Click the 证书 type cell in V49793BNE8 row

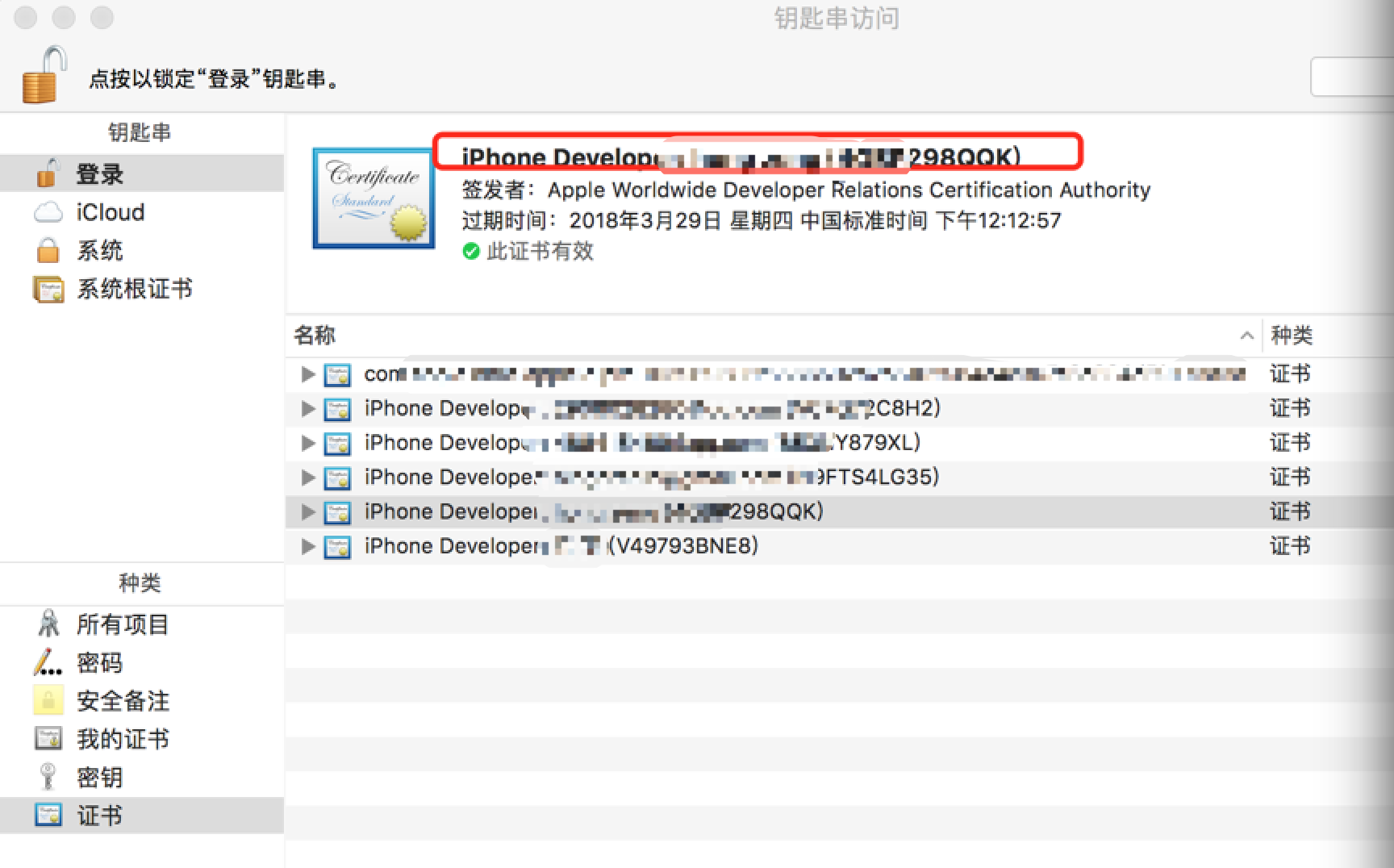tap(1290, 546)
